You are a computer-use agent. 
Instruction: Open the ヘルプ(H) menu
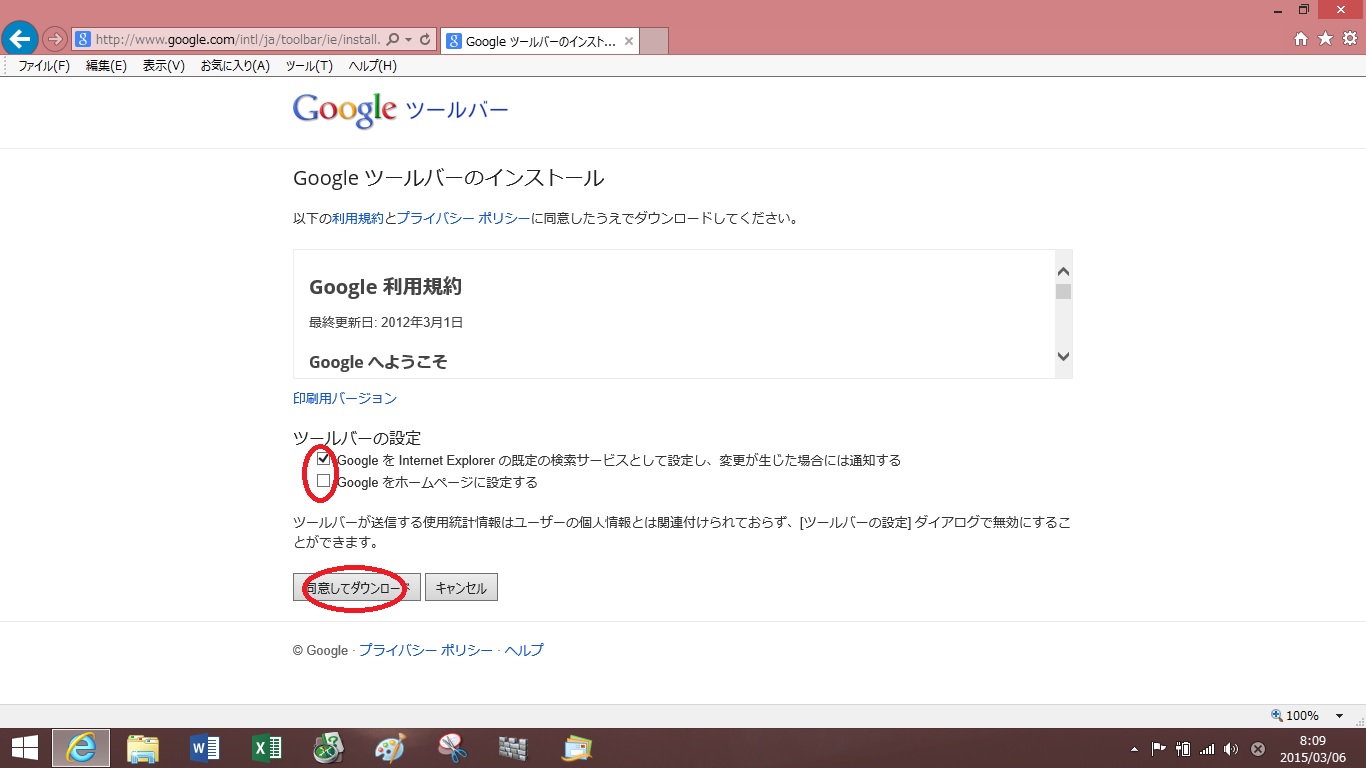[372, 66]
